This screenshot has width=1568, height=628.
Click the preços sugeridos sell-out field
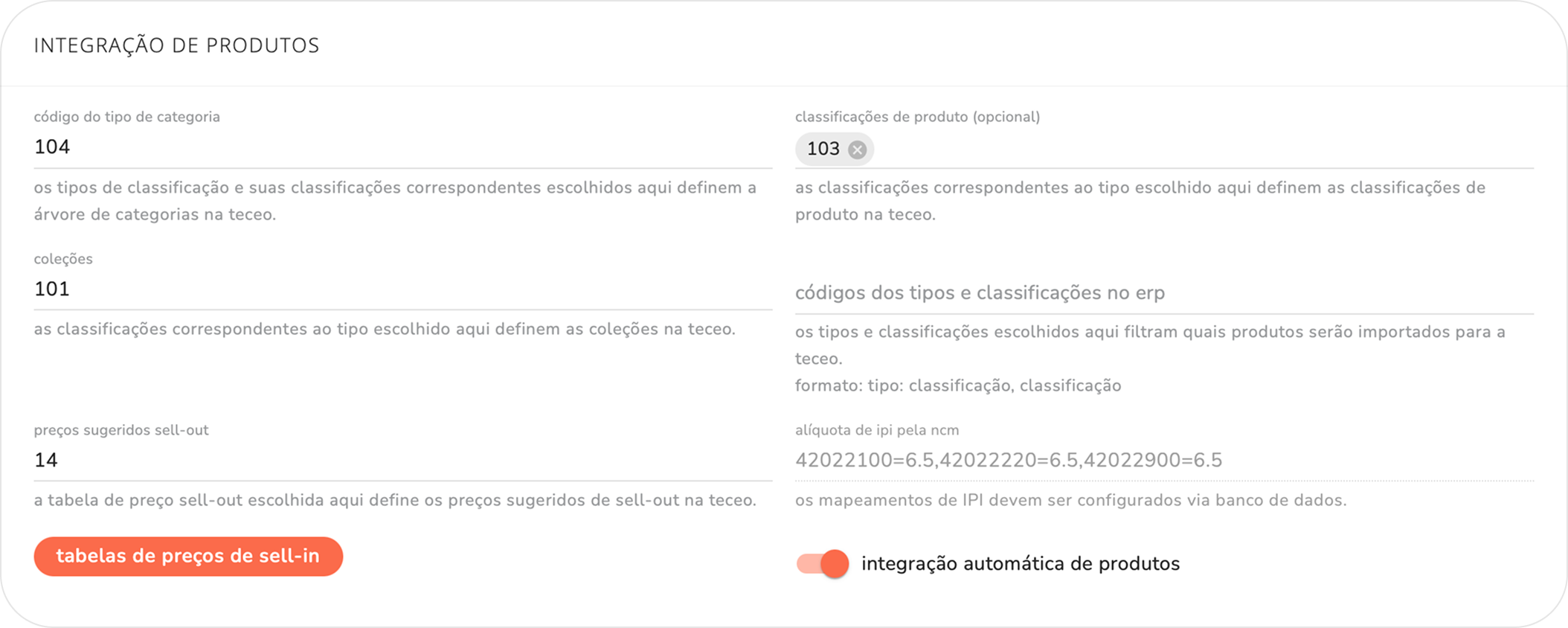(402, 460)
